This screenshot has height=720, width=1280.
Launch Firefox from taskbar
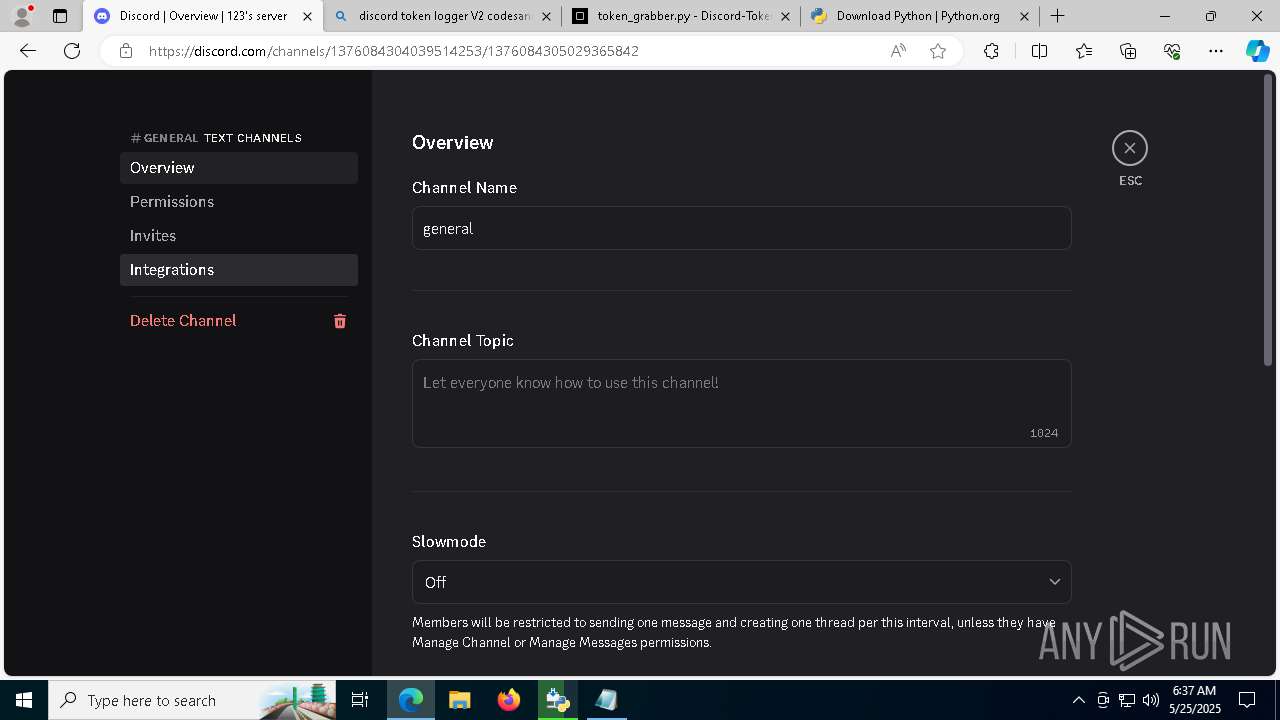tap(509, 700)
